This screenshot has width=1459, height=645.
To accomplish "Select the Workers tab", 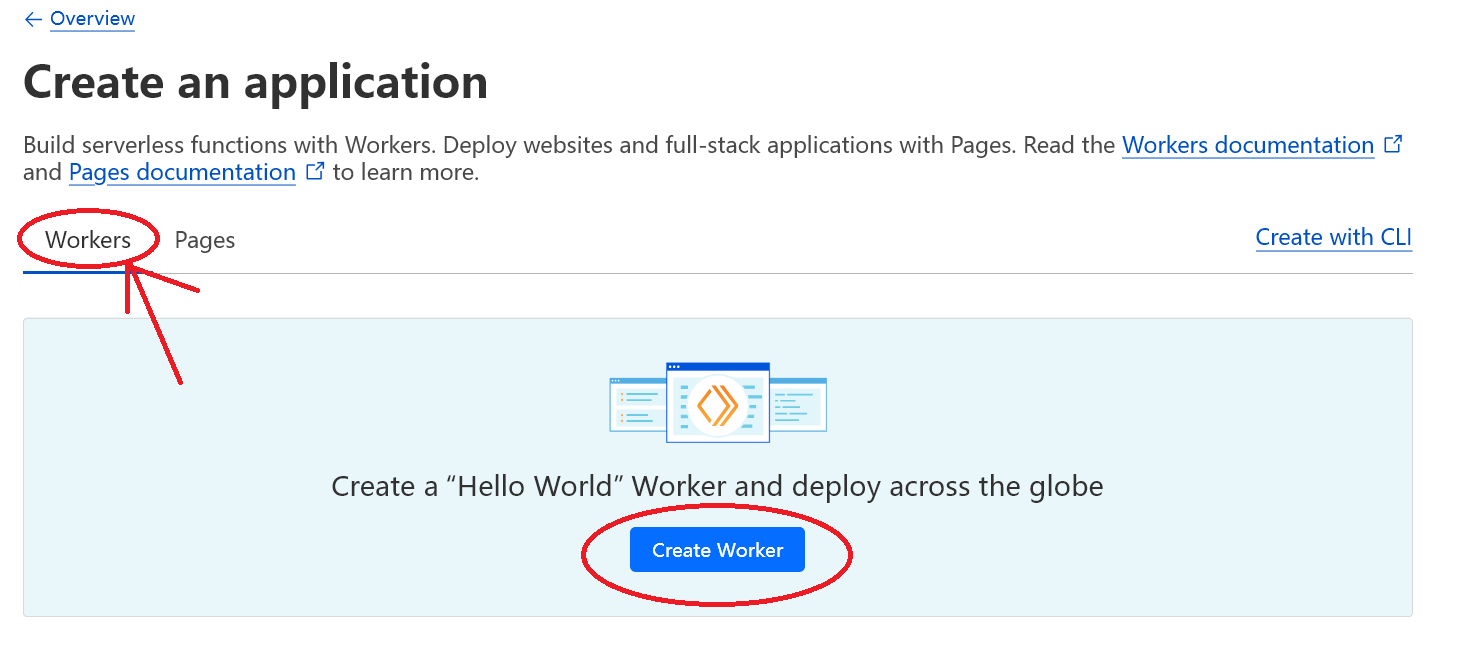I will pyautogui.click(x=88, y=240).
